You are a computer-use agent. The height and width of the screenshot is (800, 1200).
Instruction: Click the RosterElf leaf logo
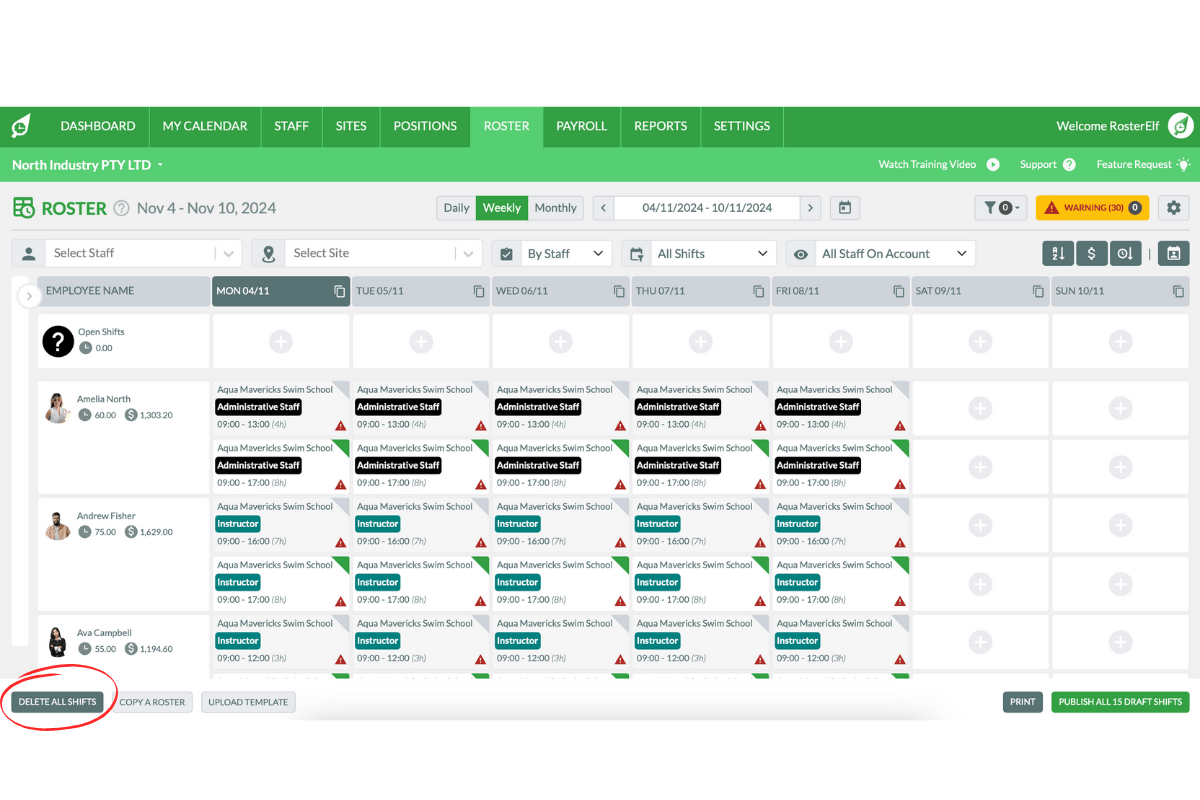pos(21,126)
